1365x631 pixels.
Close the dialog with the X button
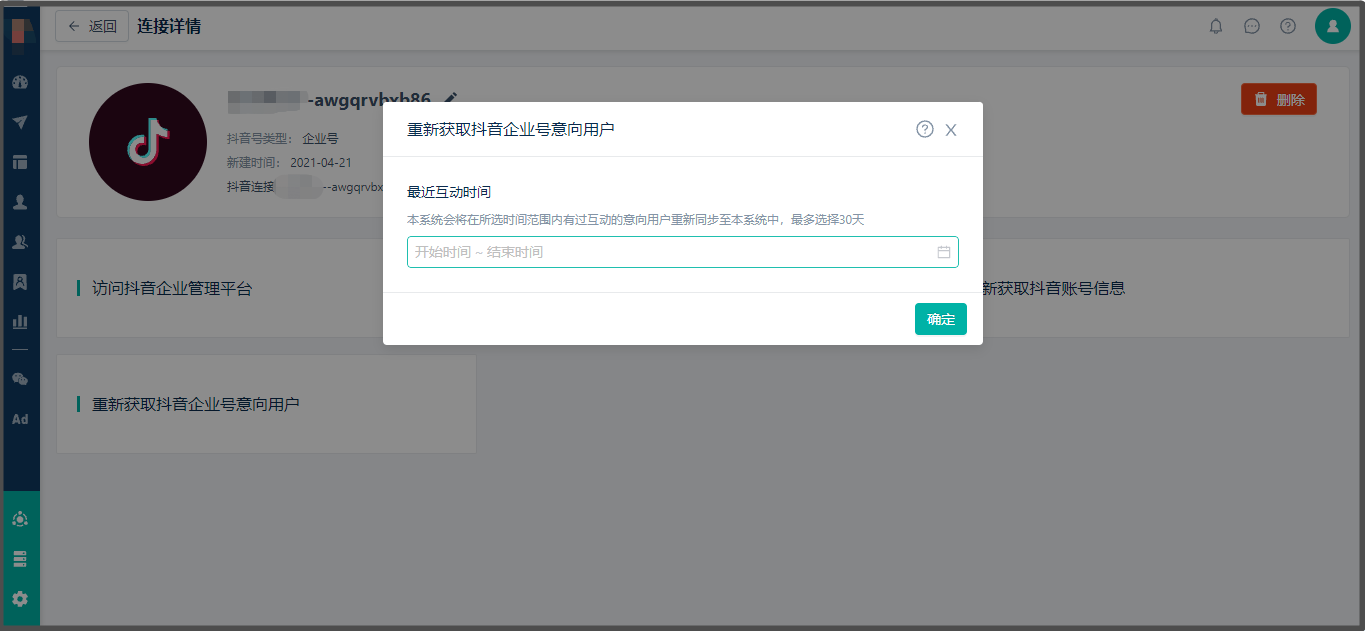click(x=951, y=130)
